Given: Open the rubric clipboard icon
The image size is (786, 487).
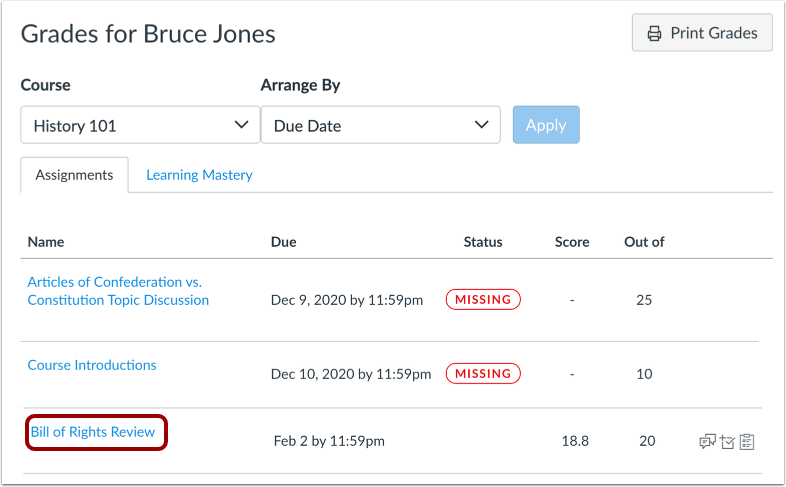Looking at the screenshot, I should point(746,441).
